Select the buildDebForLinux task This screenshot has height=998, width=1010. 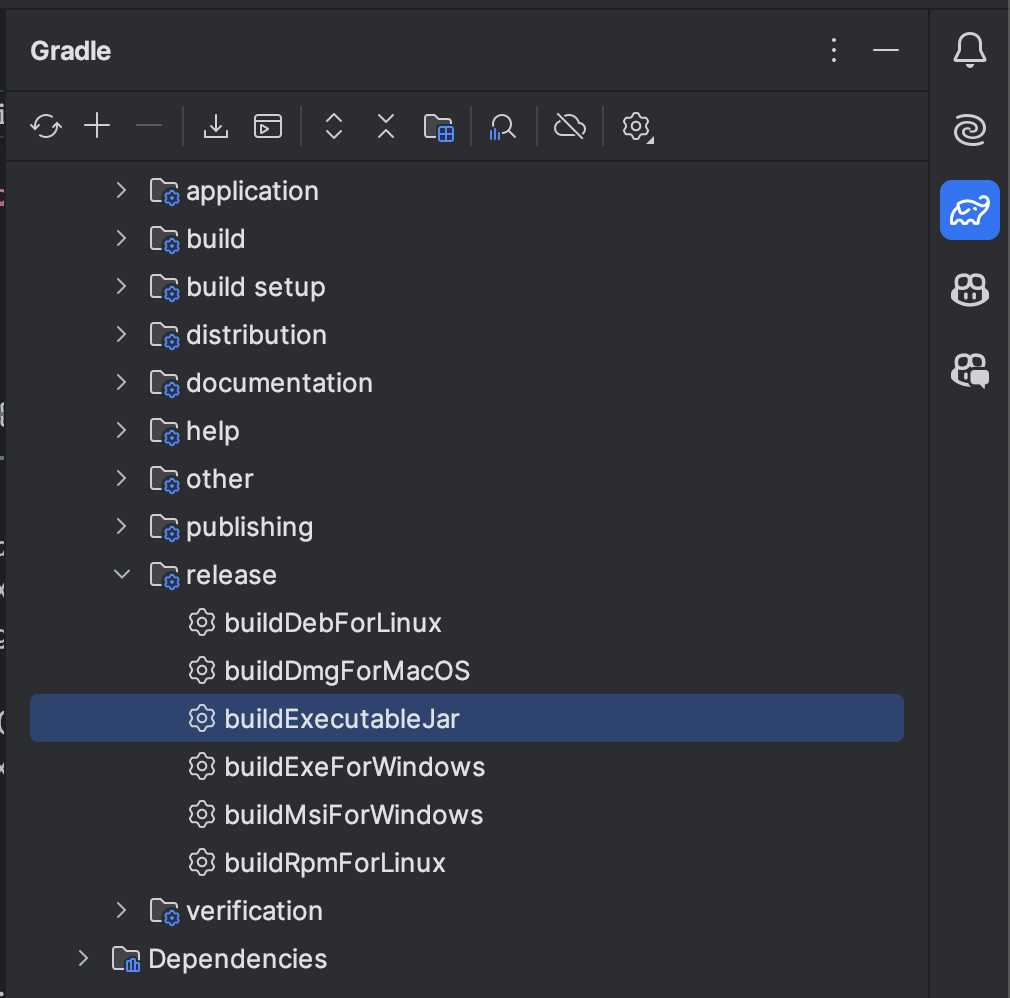[x=332, y=623]
